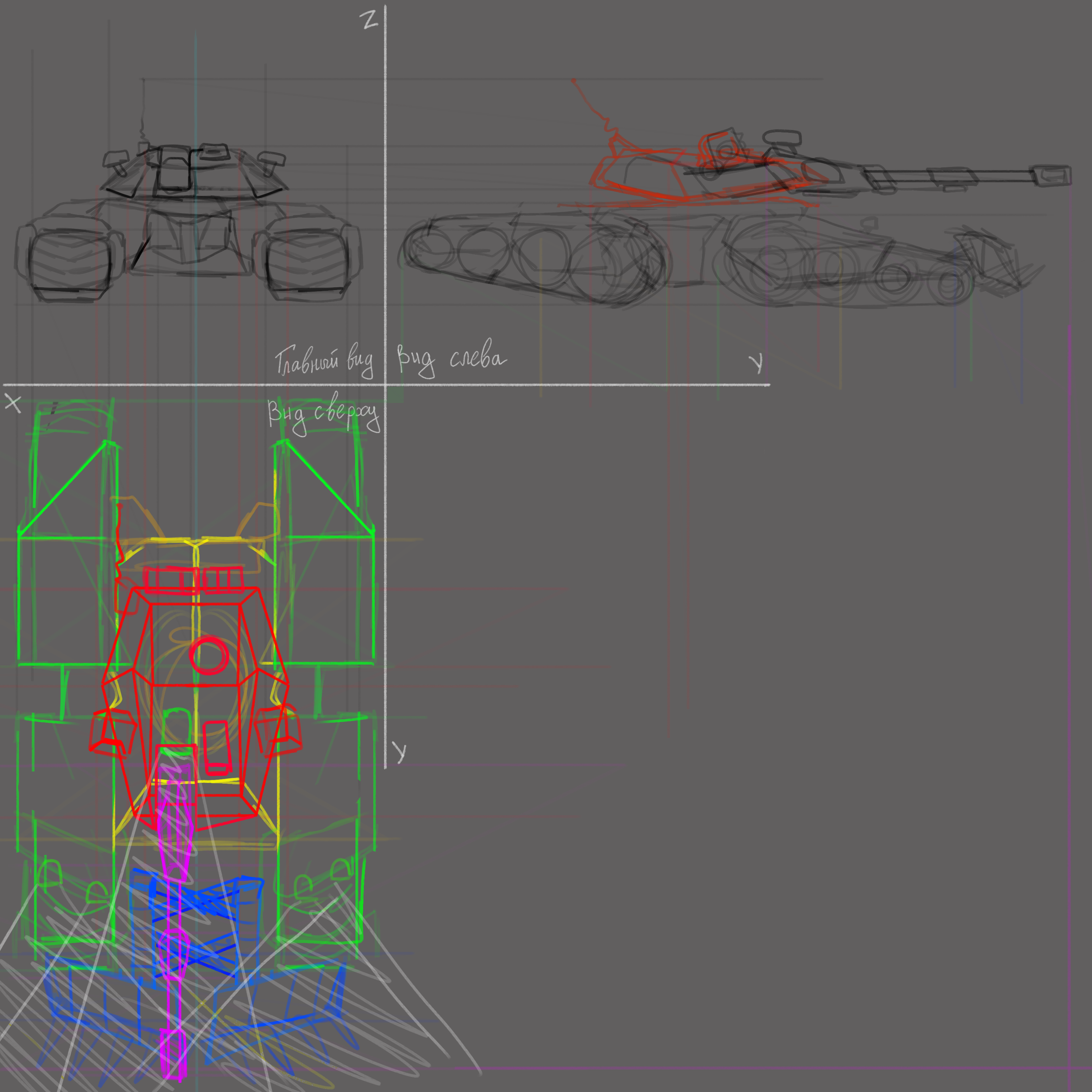The width and height of the screenshot is (1092, 1092).
Task: Click the red antenna tip in side view
Action: (x=574, y=81)
